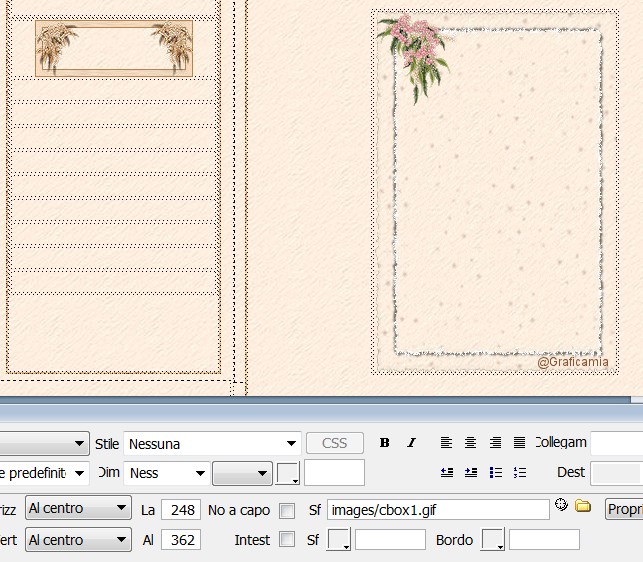Open the horizontal Al centro dropdown

[x=78, y=508]
